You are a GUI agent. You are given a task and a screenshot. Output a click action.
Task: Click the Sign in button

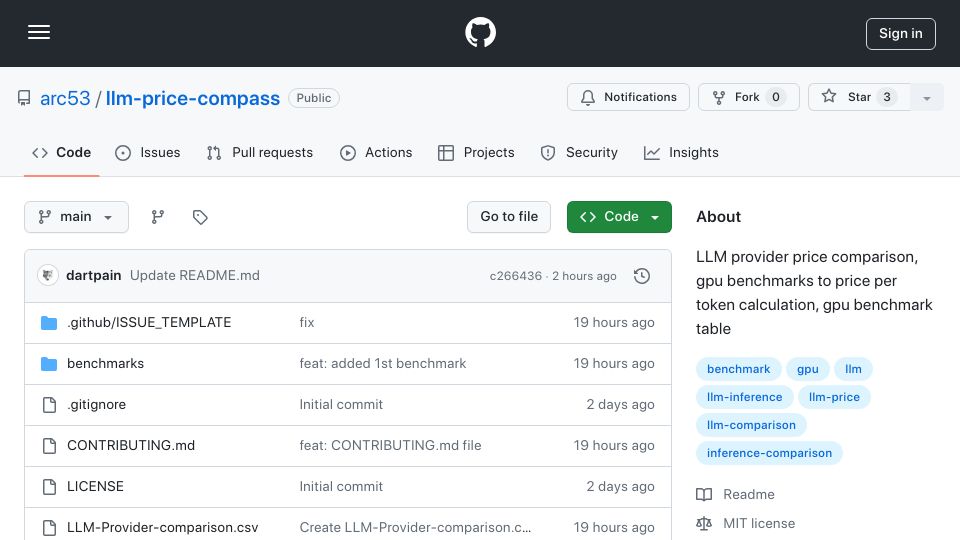pyautogui.click(x=901, y=34)
